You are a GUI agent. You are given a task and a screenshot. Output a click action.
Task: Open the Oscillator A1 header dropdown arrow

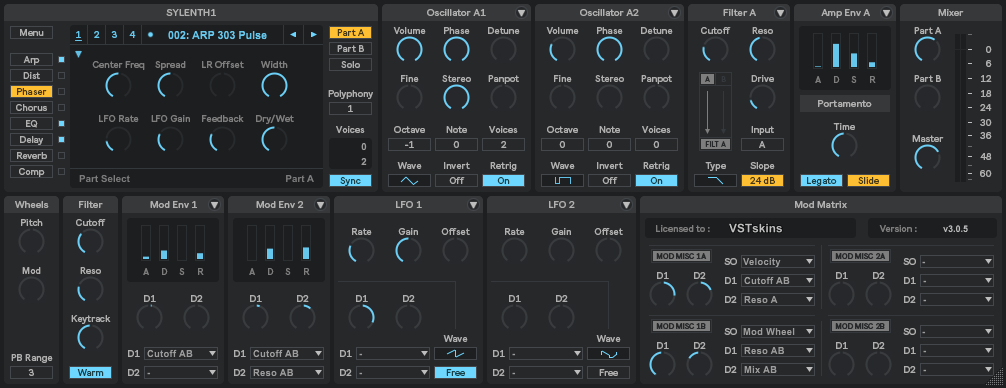521,13
